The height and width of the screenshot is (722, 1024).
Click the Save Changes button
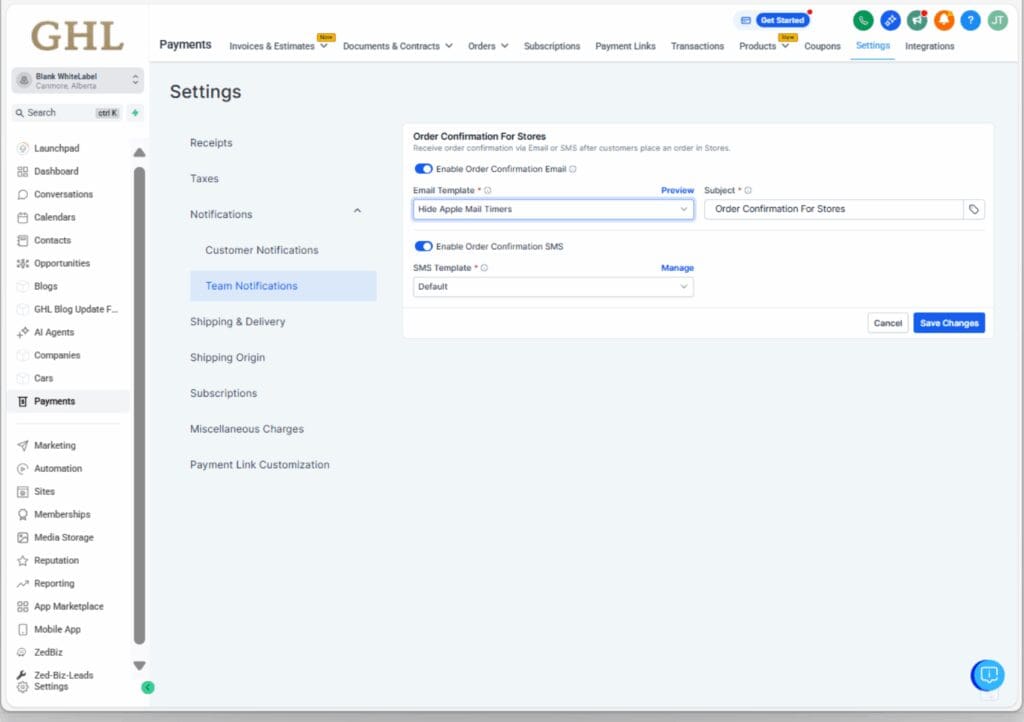coord(948,323)
